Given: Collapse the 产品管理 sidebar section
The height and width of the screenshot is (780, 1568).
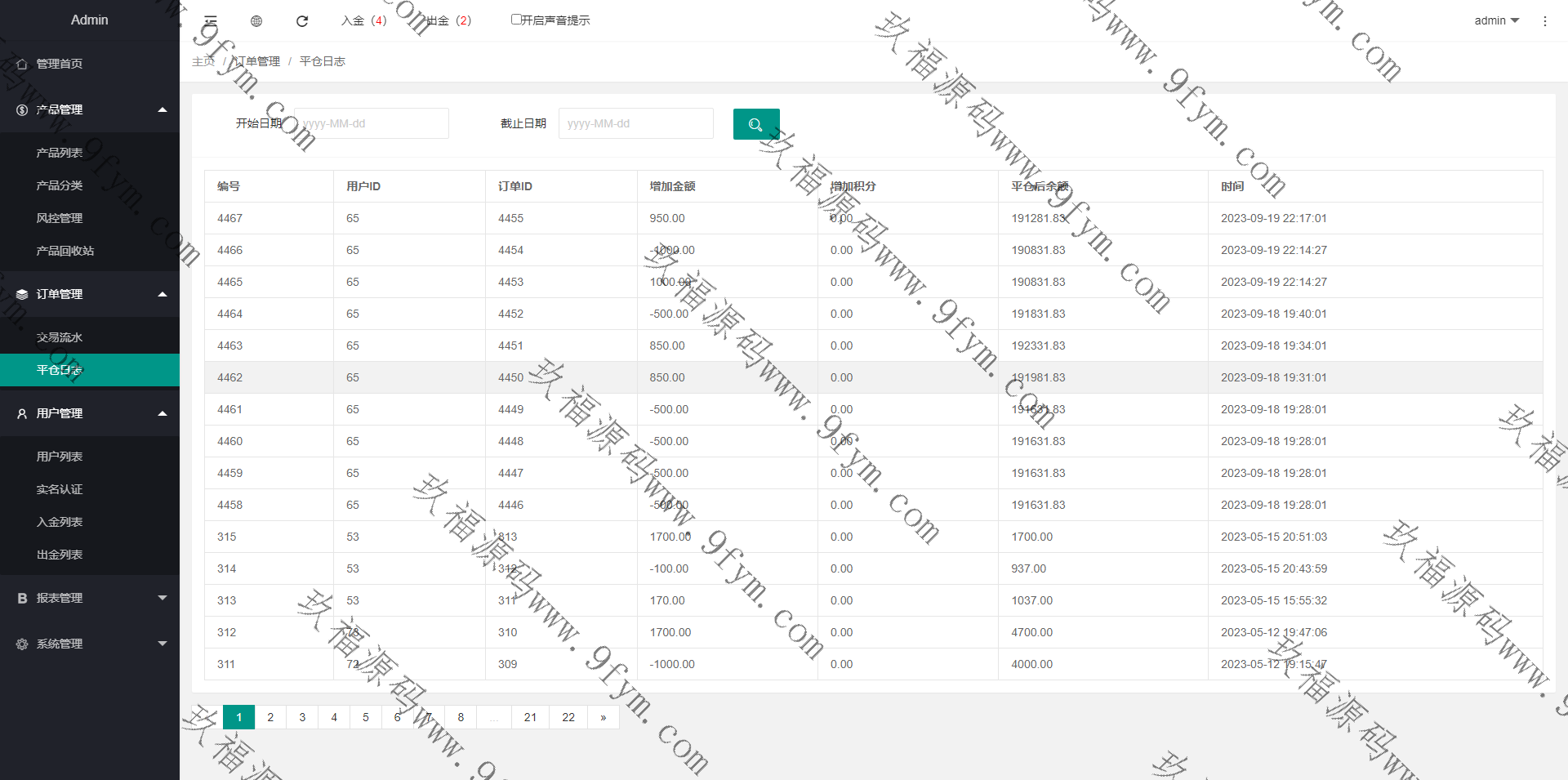Looking at the screenshot, I should (x=162, y=109).
